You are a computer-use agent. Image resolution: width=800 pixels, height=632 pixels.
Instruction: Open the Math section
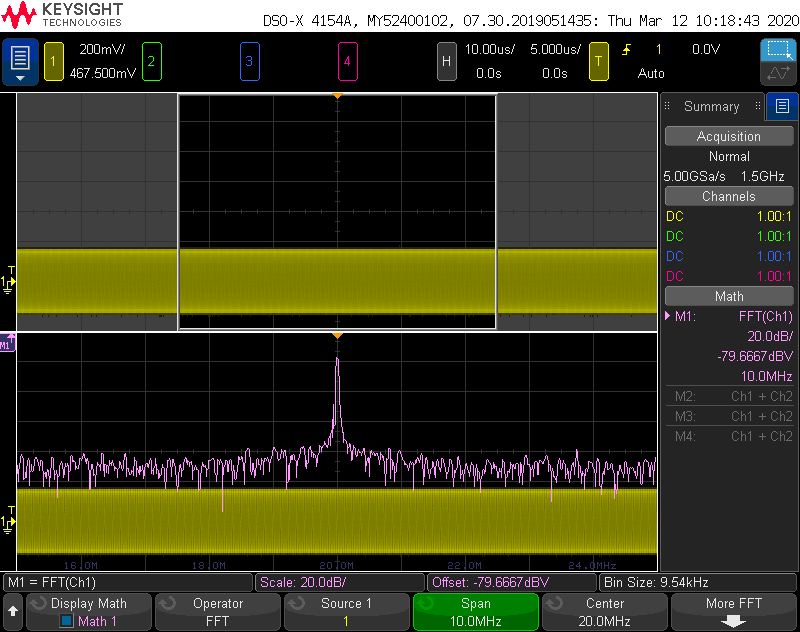pos(729,296)
